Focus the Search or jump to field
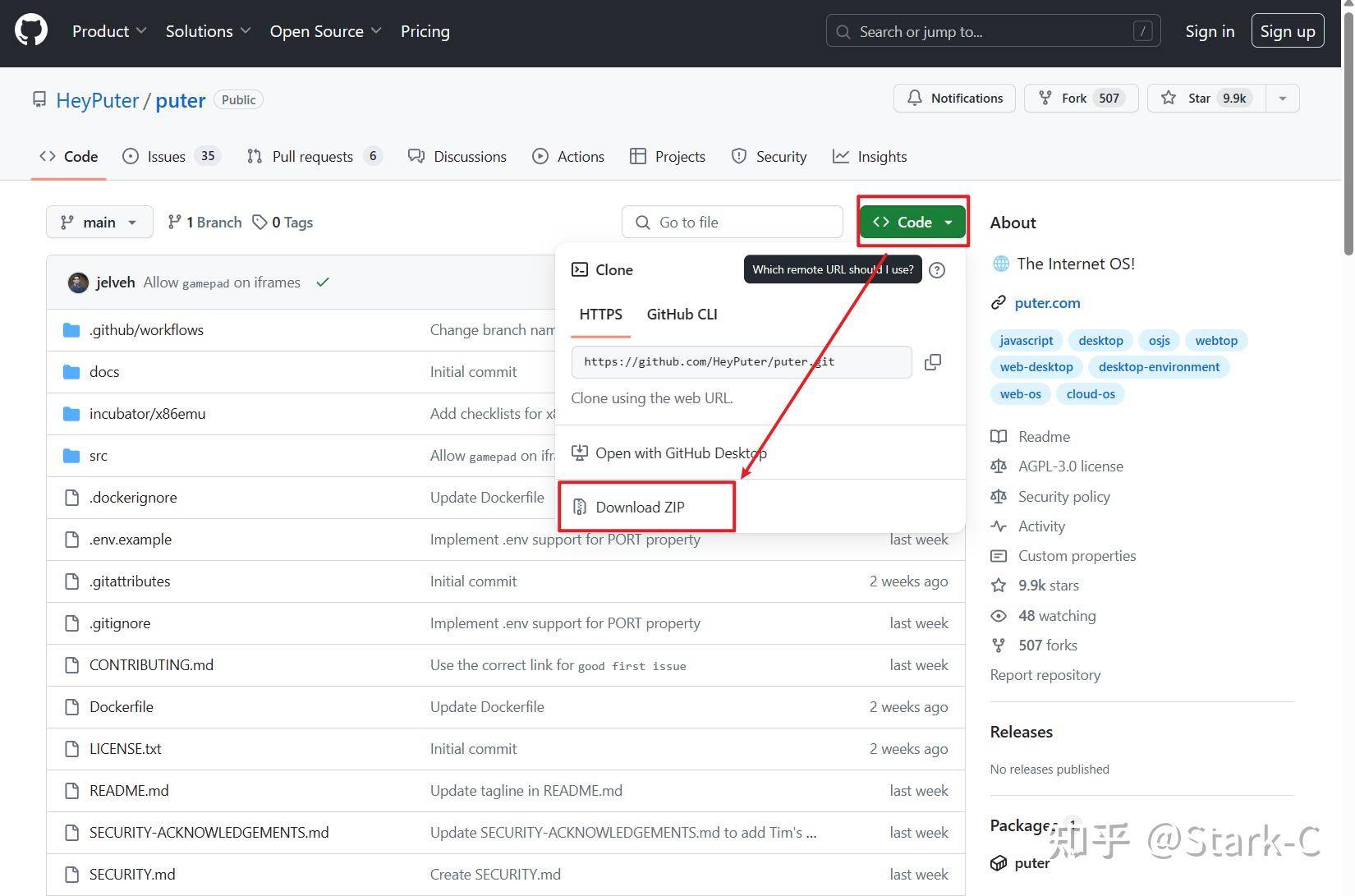 (994, 31)
